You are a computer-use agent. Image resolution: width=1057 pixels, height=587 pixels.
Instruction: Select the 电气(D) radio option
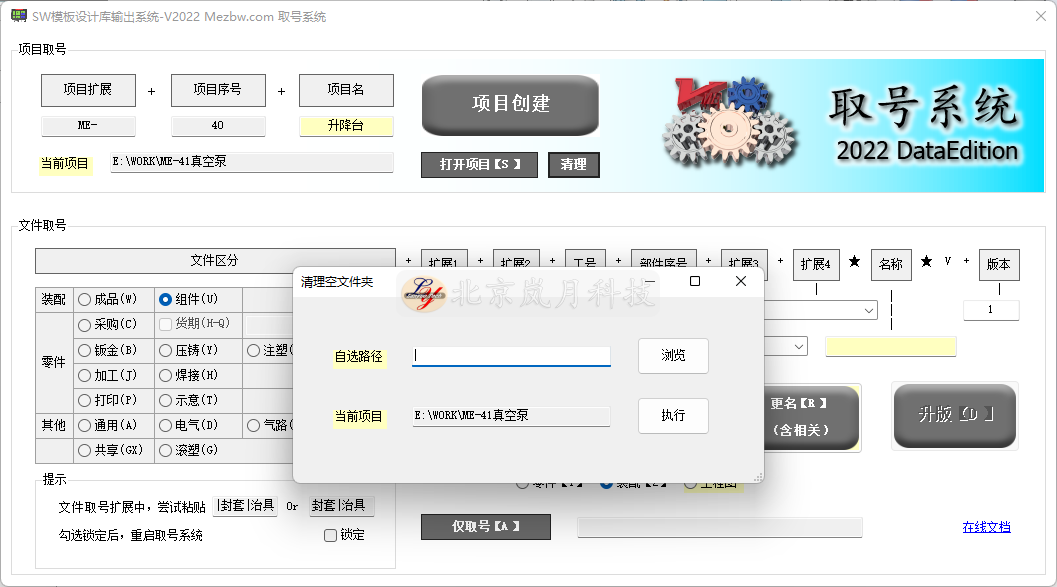[x=166, y=425]
